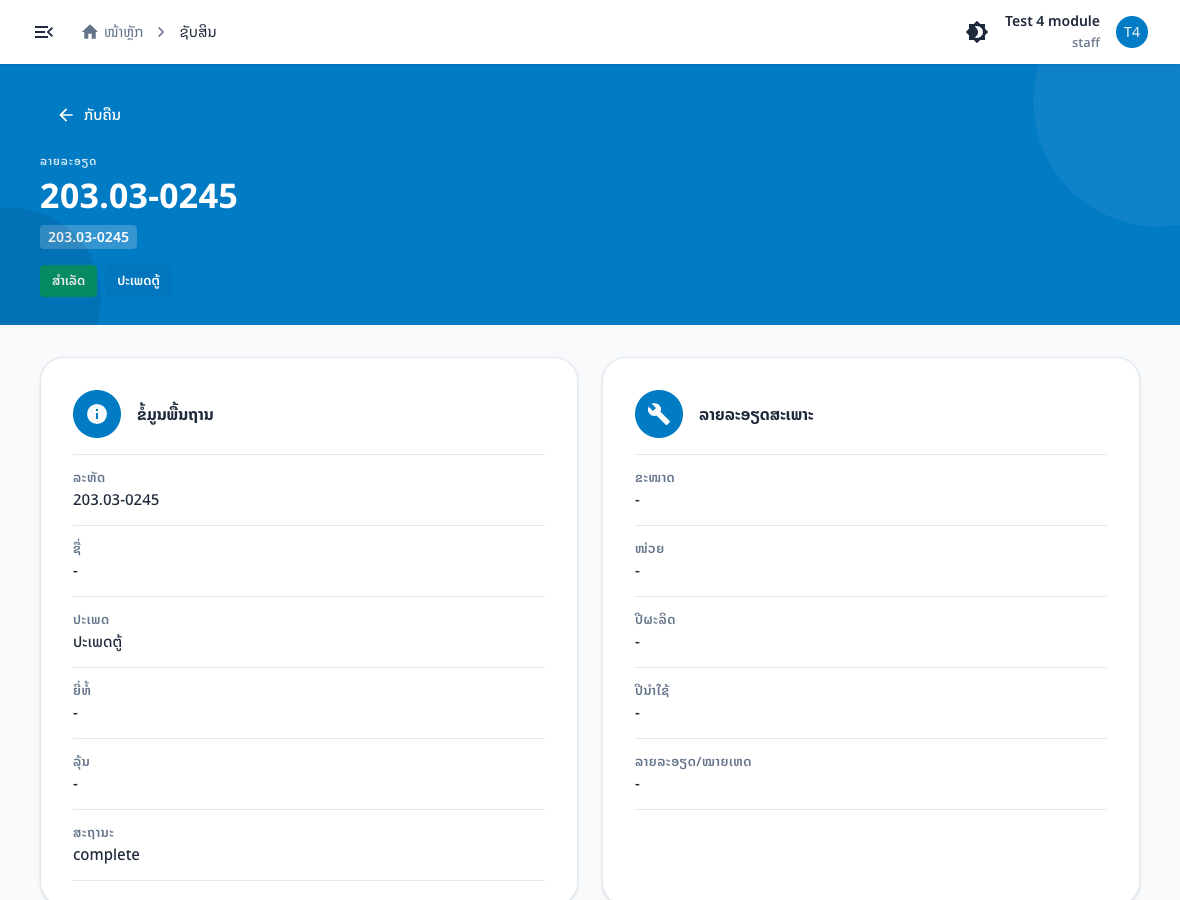The image size is (1180, 900).
Task: Click the status value complete
Action: tap(106, 855)
